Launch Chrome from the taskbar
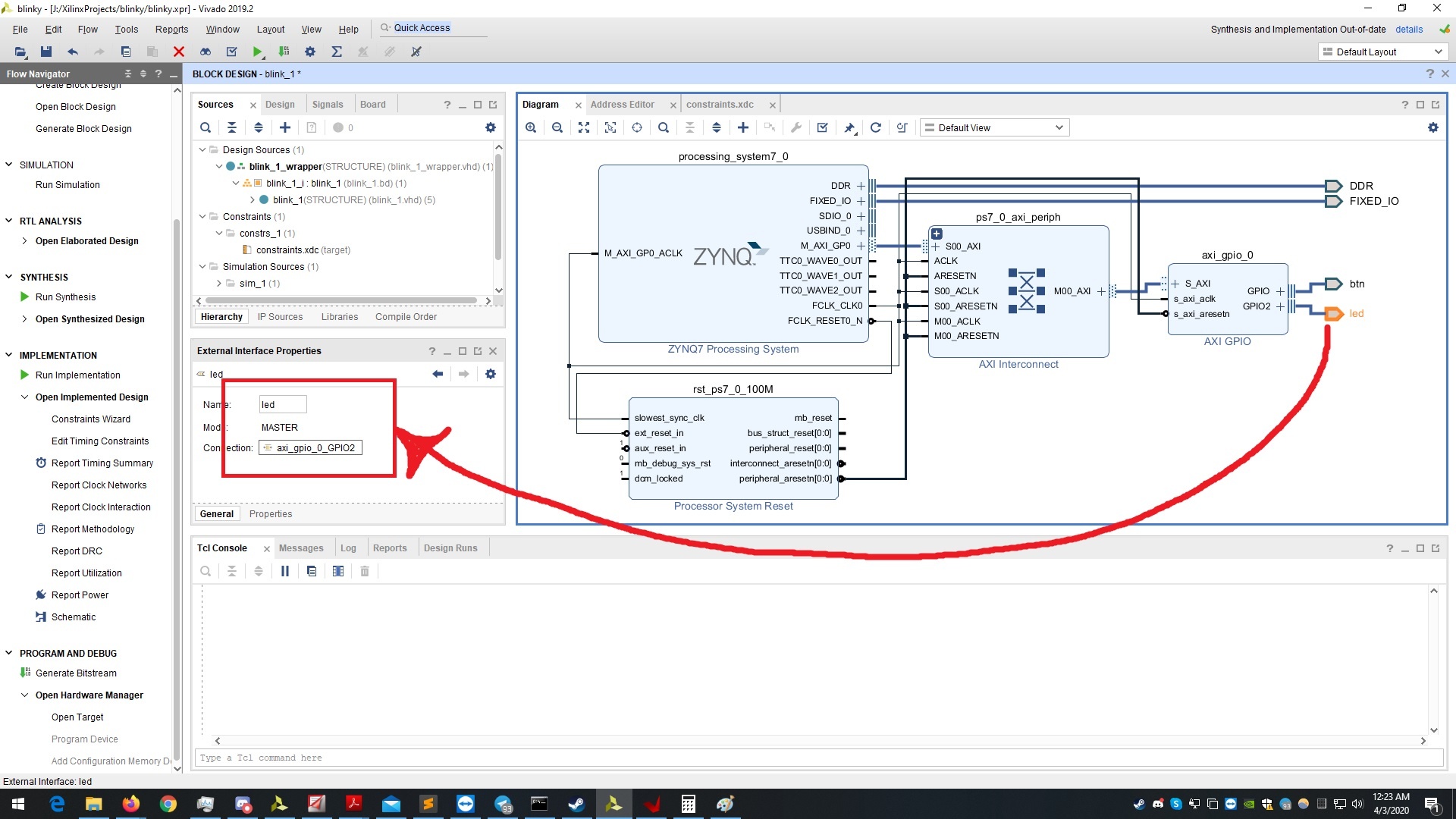The image size is (1456, 819). 168,804
